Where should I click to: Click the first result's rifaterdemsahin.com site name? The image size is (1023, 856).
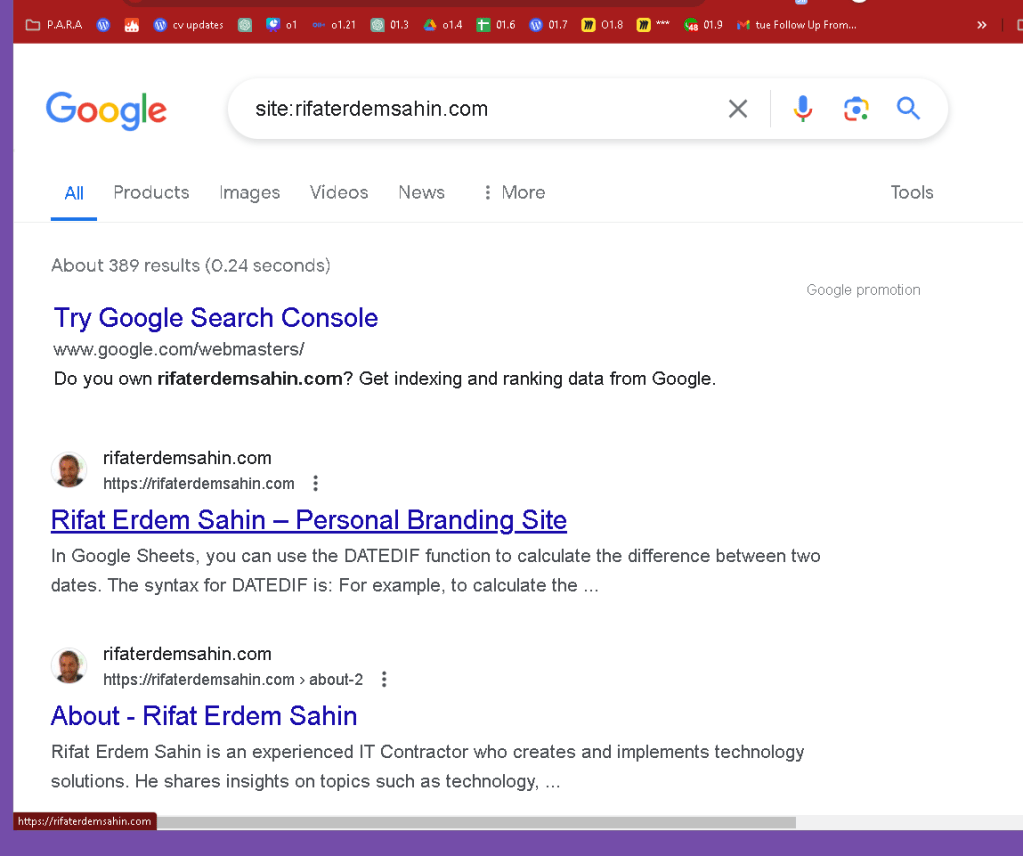187,458
